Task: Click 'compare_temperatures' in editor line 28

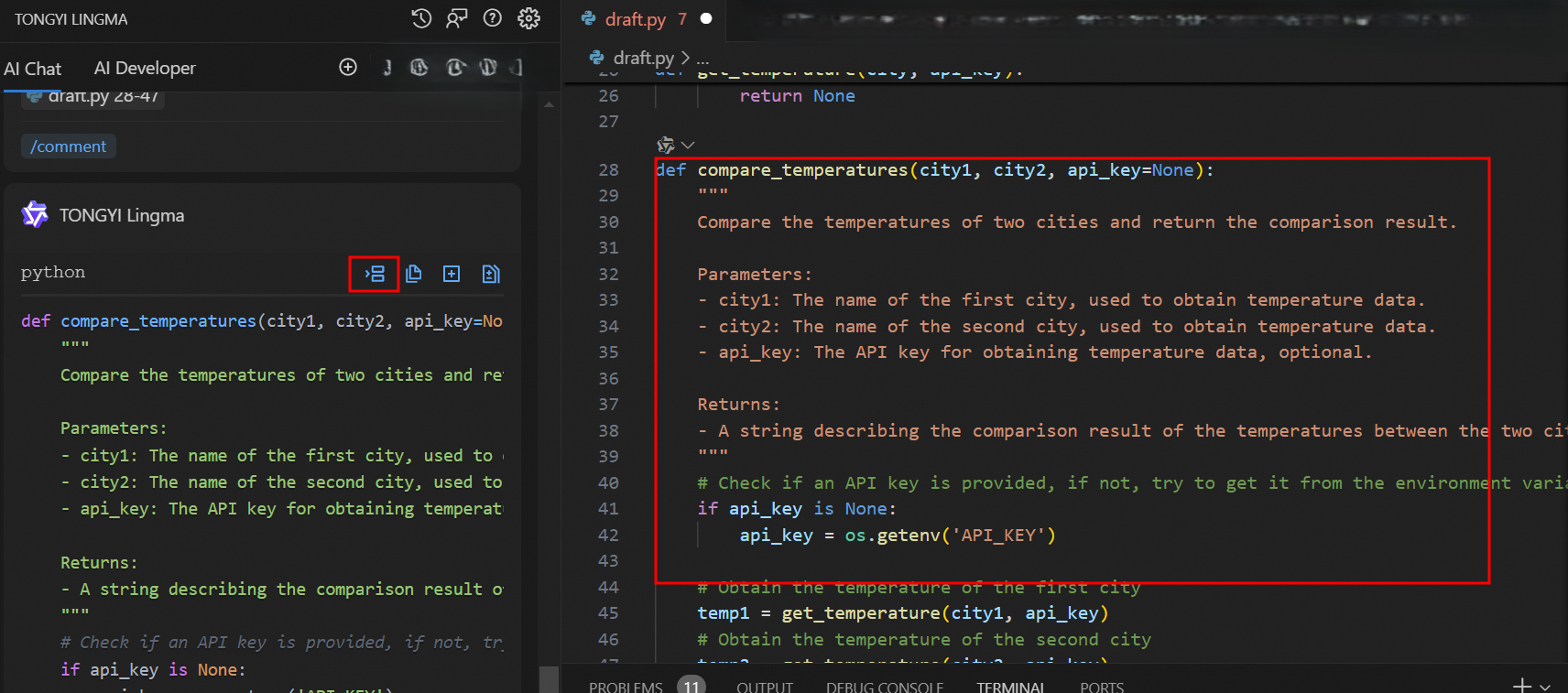Action: (802, 169)
